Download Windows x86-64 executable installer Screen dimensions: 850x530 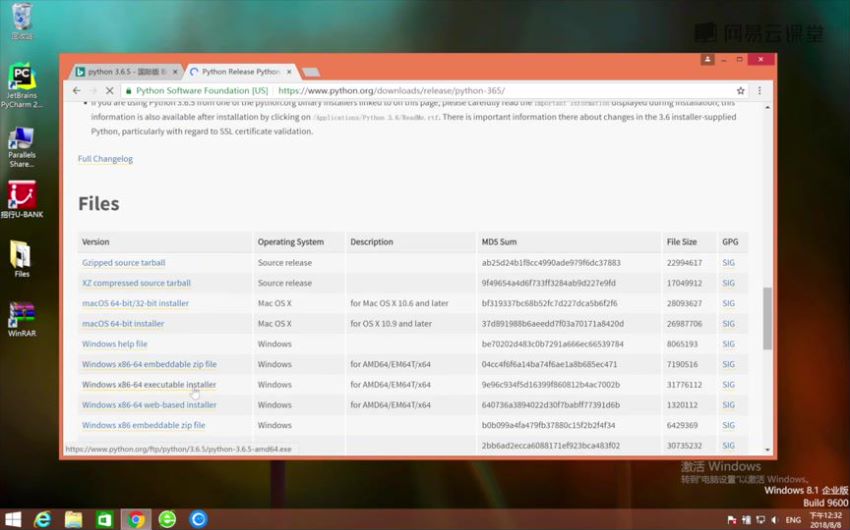[149, 385]
